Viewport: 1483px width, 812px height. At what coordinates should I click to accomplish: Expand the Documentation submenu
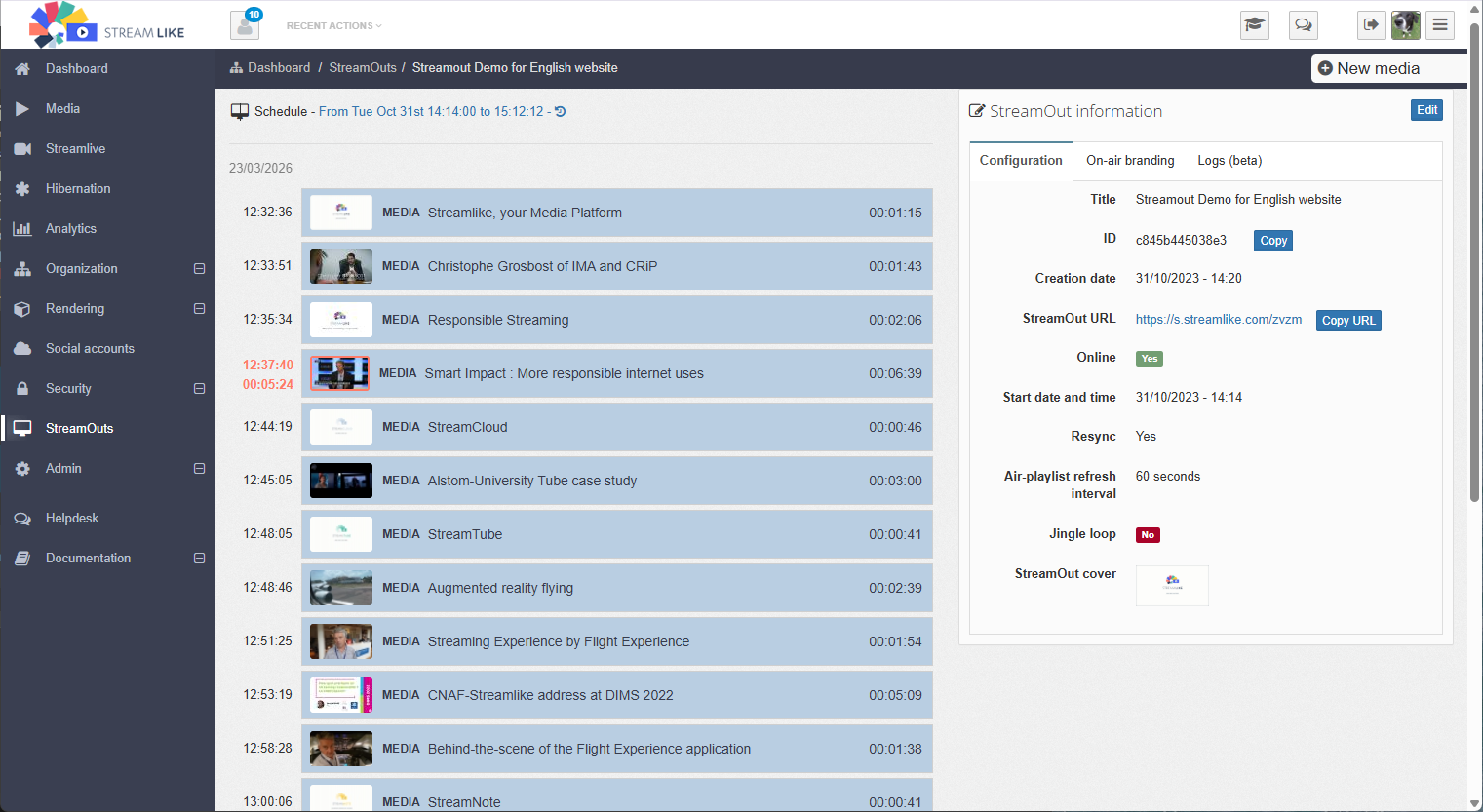tap(199, 559)
